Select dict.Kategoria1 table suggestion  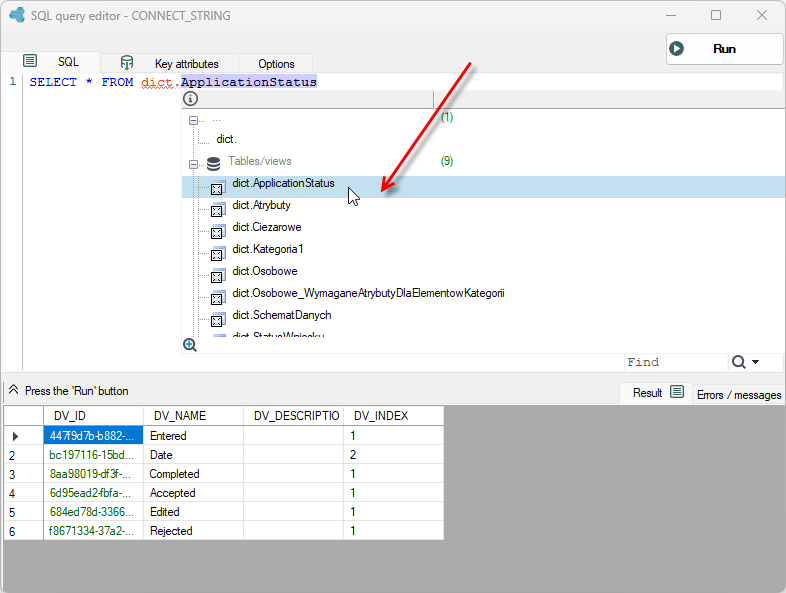pos(268,249)
